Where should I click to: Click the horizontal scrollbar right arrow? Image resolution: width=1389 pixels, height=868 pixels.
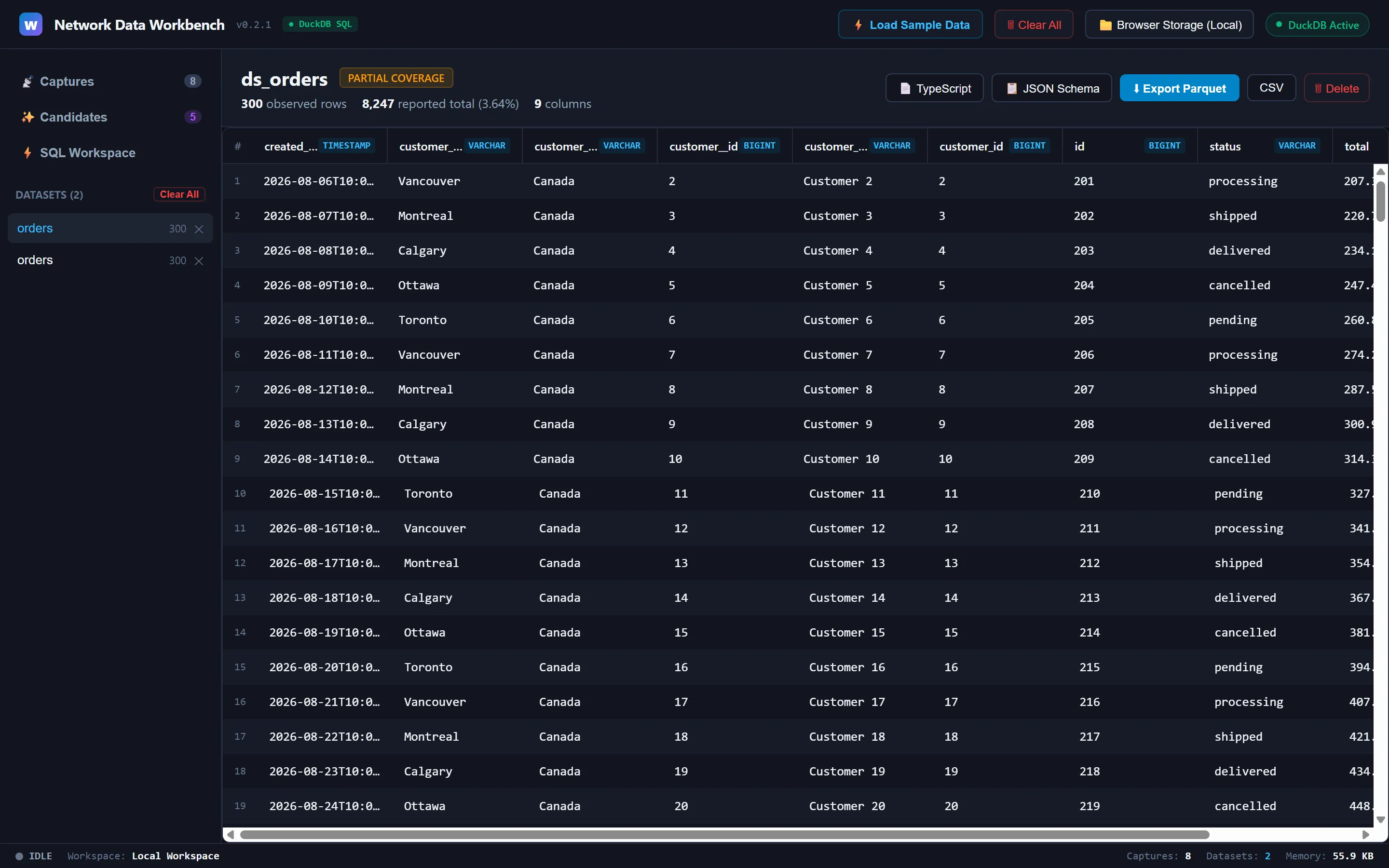pyautogui.click(x=1365, y=835)
